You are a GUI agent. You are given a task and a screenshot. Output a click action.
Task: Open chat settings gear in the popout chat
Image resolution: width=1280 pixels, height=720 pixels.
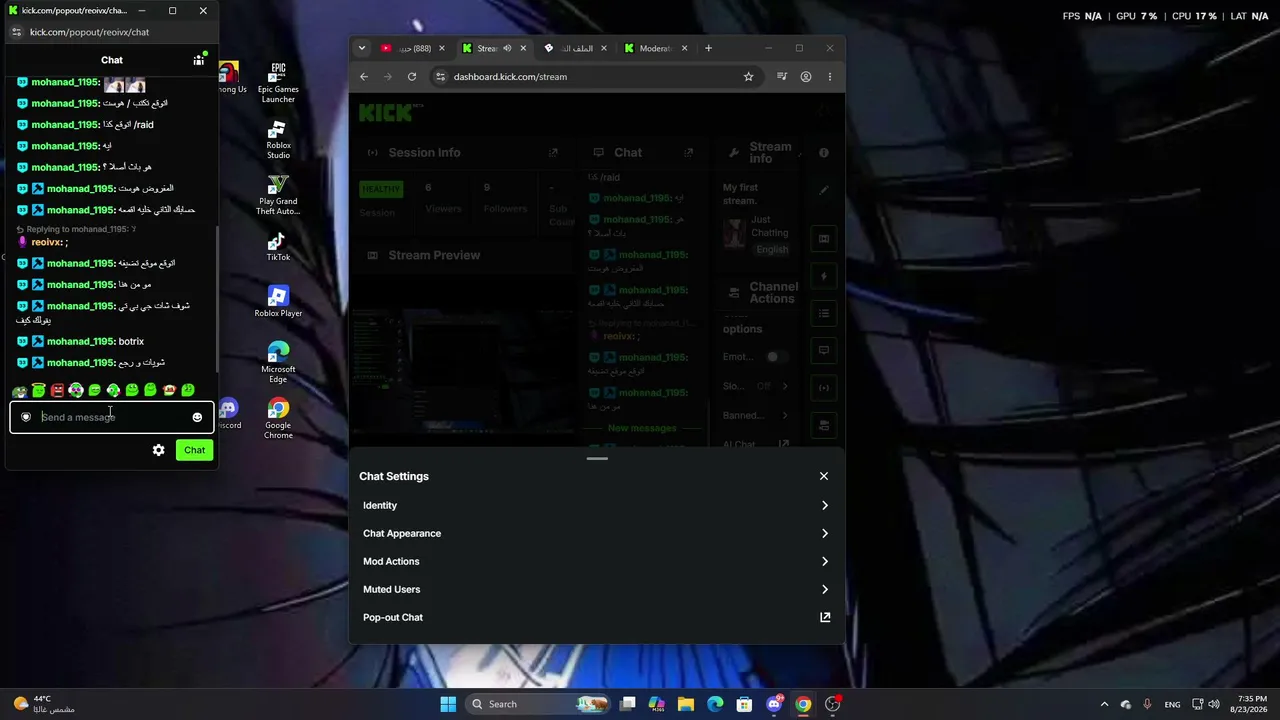[x=158, y=450]
